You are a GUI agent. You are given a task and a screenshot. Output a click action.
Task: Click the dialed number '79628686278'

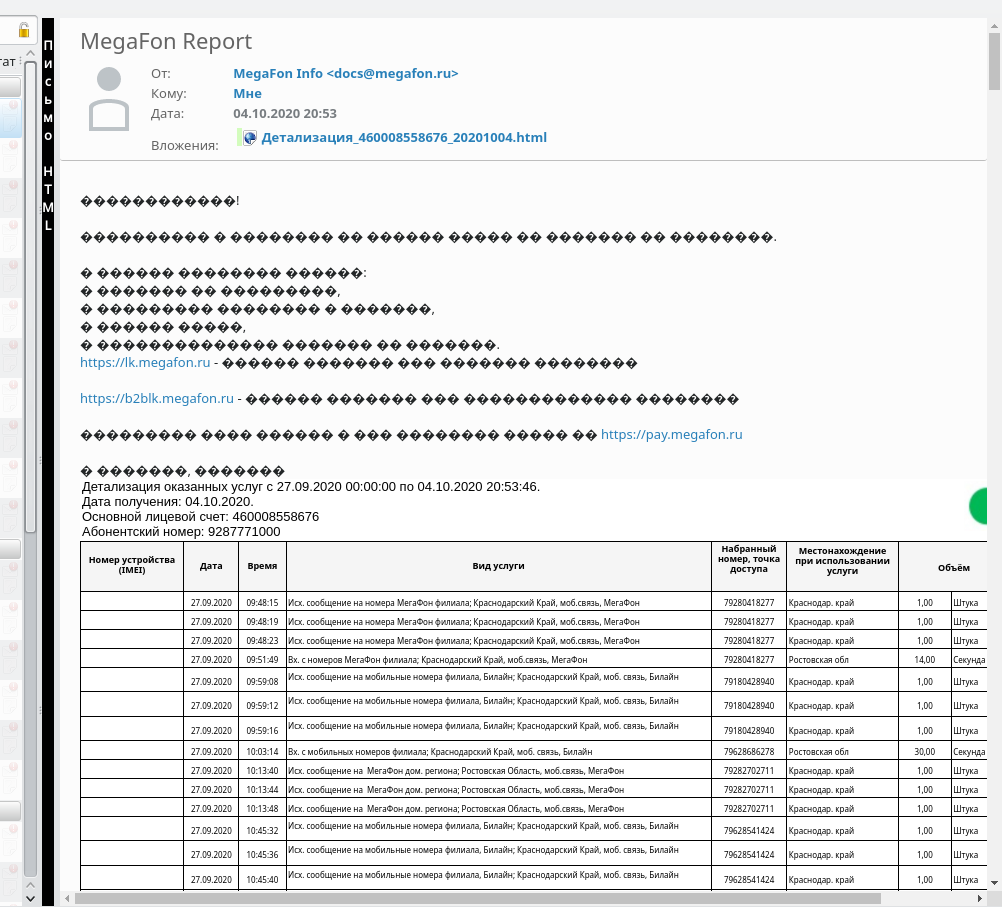click(x=749, y=752)
